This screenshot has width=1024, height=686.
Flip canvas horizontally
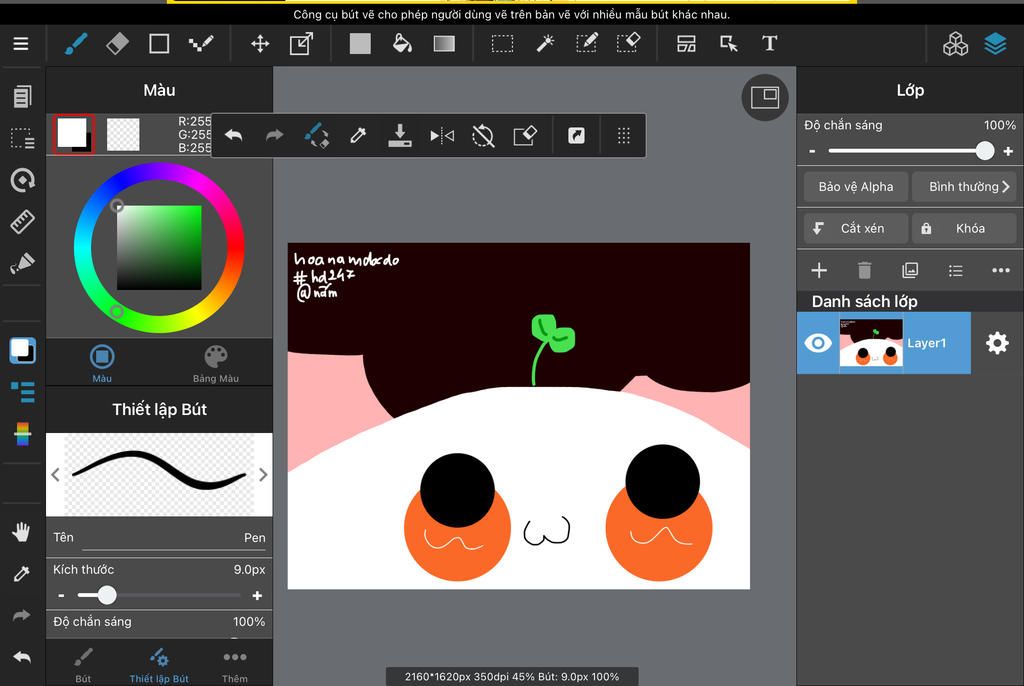[442, 136]
